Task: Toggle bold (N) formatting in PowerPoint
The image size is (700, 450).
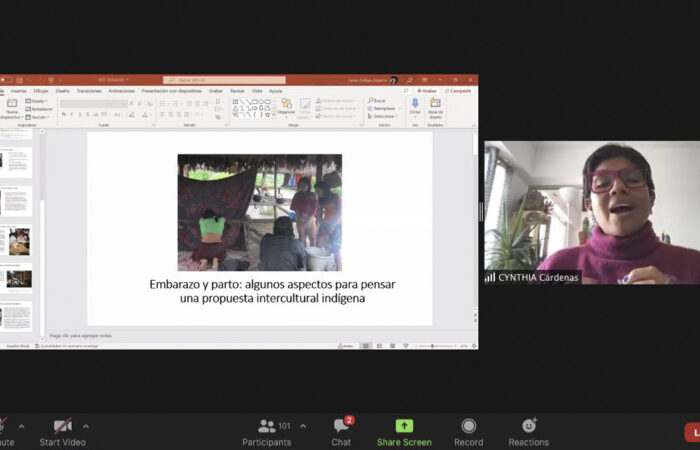Action: (x=64, y=115)
